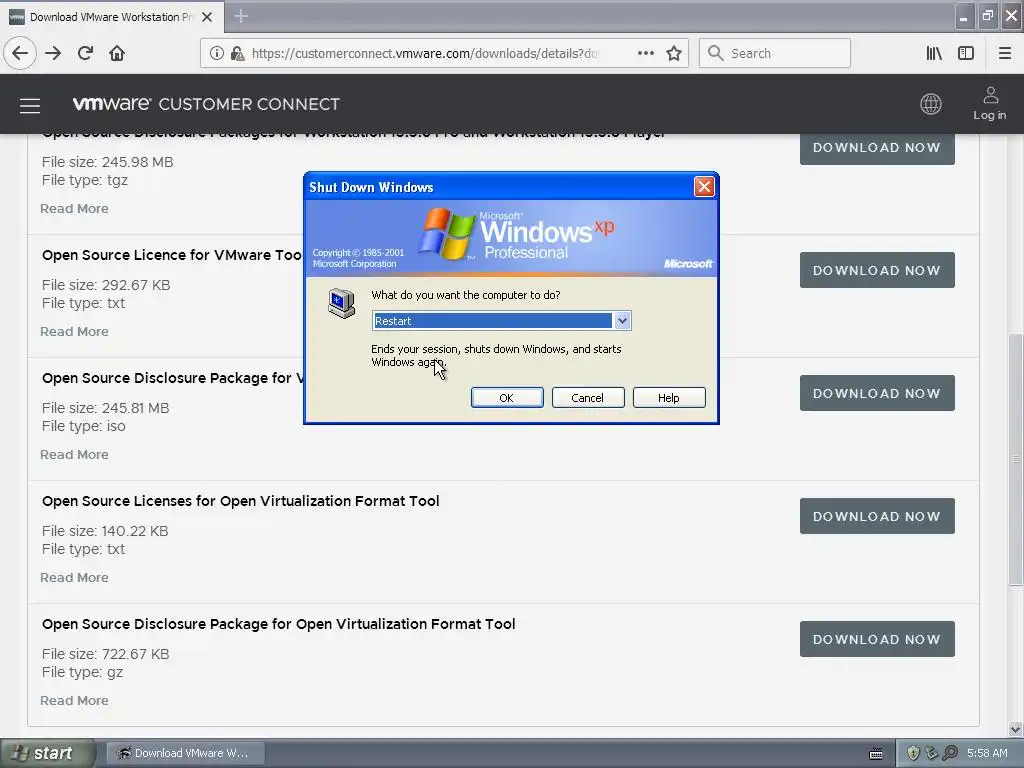Click the 5:58 AM system clock
The height and width of the screenshot is (768, 1024).
(x=987, y=754)
